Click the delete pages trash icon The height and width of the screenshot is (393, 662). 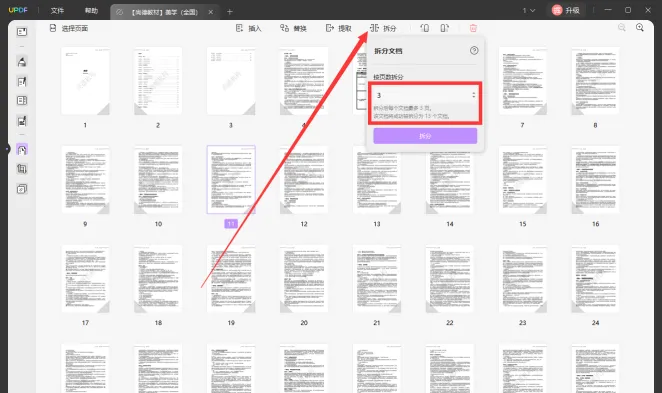[473, 28]
